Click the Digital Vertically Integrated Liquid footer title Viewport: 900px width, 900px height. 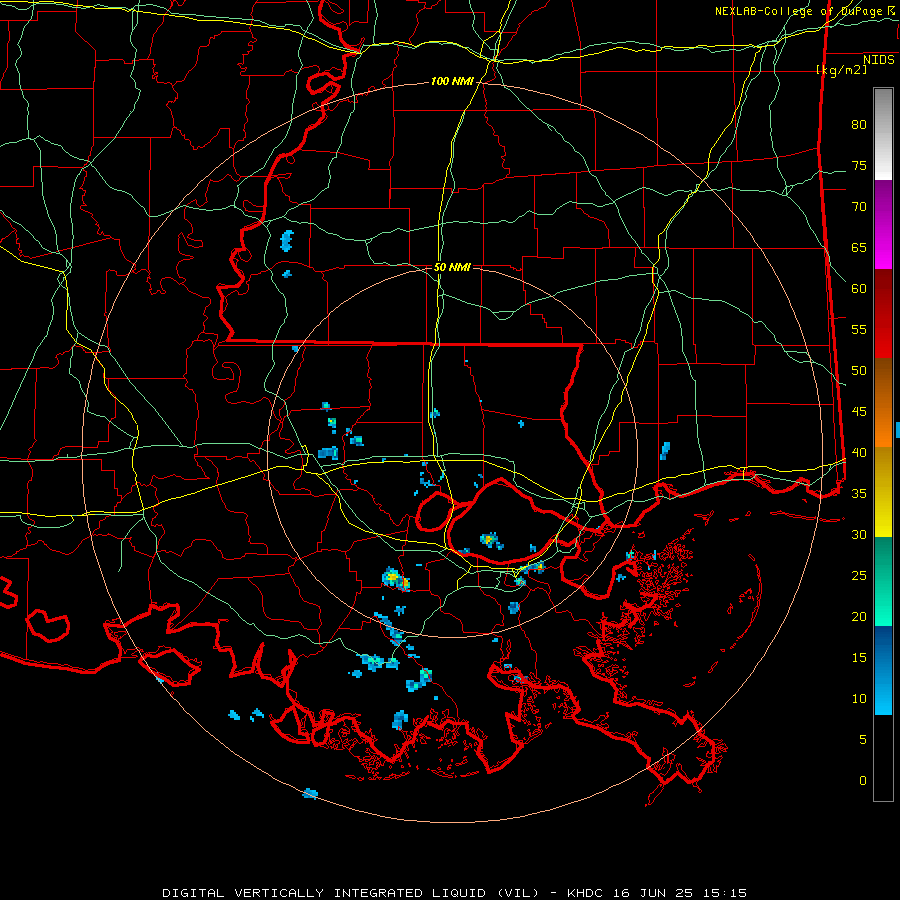[454, 893]
